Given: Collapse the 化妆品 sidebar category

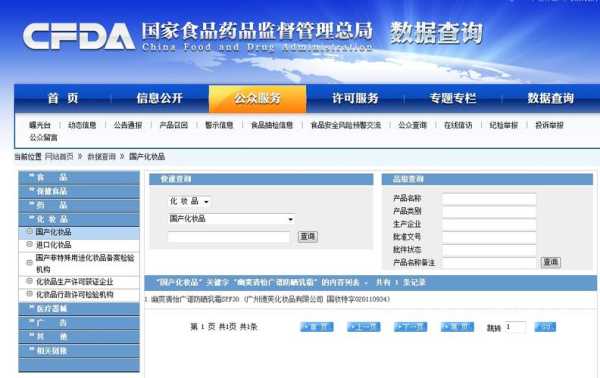Looking at the screenshot, I should click(79, 220).
